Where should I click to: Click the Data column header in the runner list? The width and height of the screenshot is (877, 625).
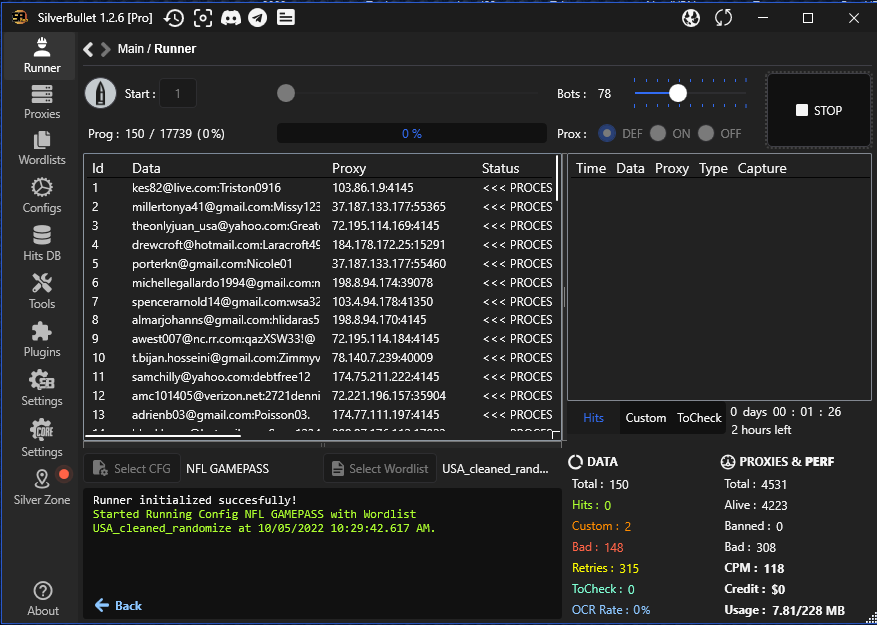(x=147, y=168)
